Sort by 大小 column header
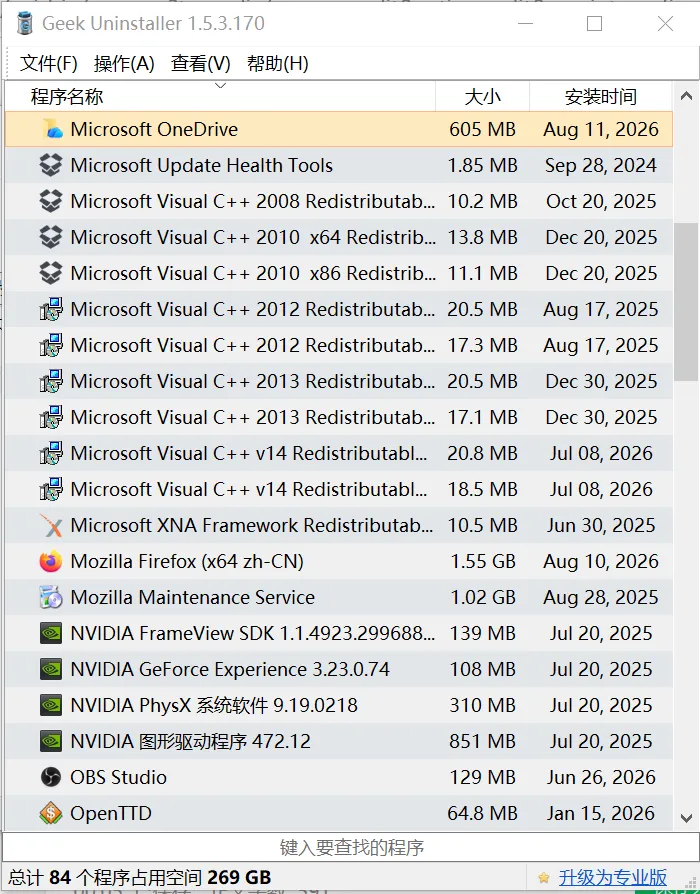700x894 pixels. 482,96
